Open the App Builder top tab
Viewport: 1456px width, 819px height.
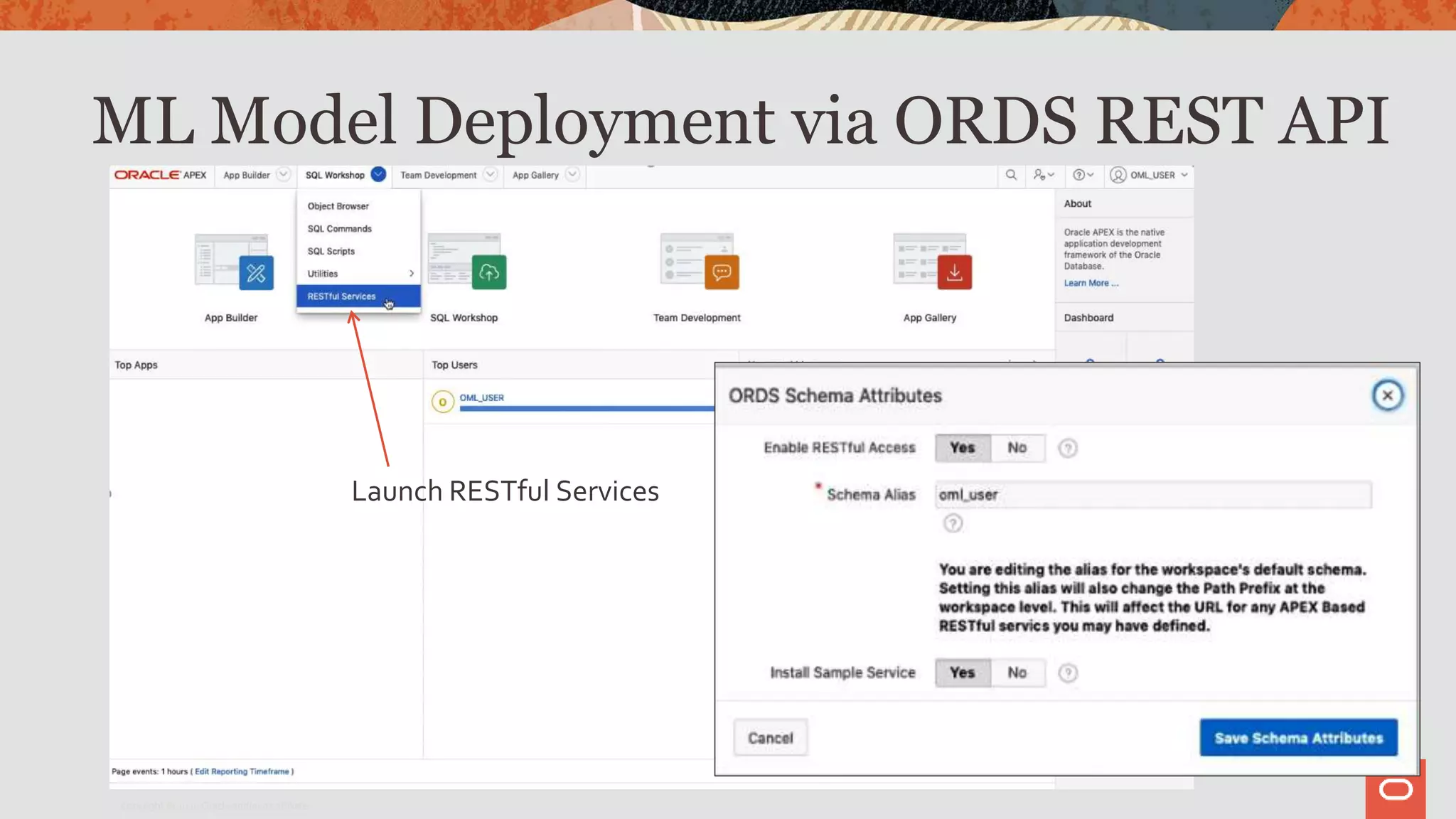click(x=247, y=175)
